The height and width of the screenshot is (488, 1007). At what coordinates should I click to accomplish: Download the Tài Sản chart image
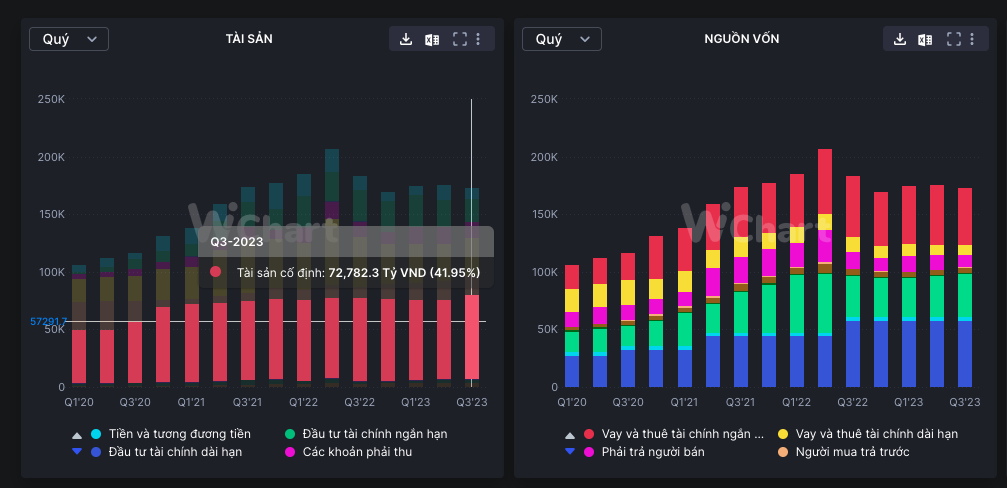point(406,39)
